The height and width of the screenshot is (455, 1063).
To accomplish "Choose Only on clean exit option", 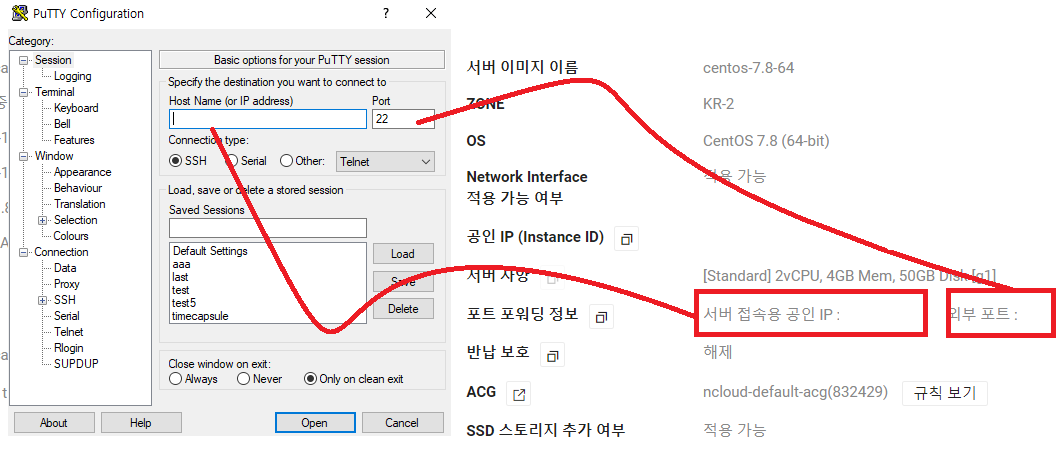I will pyautogui.click(x=310, y=379).
